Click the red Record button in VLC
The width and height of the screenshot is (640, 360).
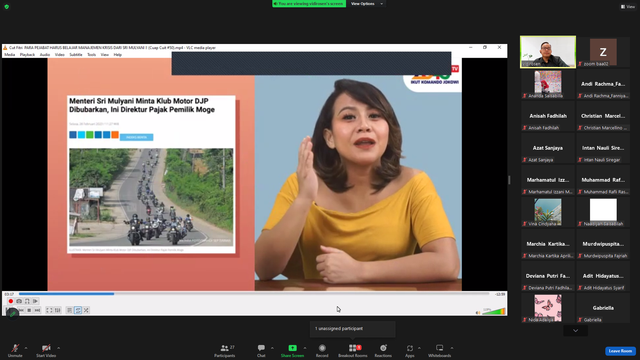point(11,301)
